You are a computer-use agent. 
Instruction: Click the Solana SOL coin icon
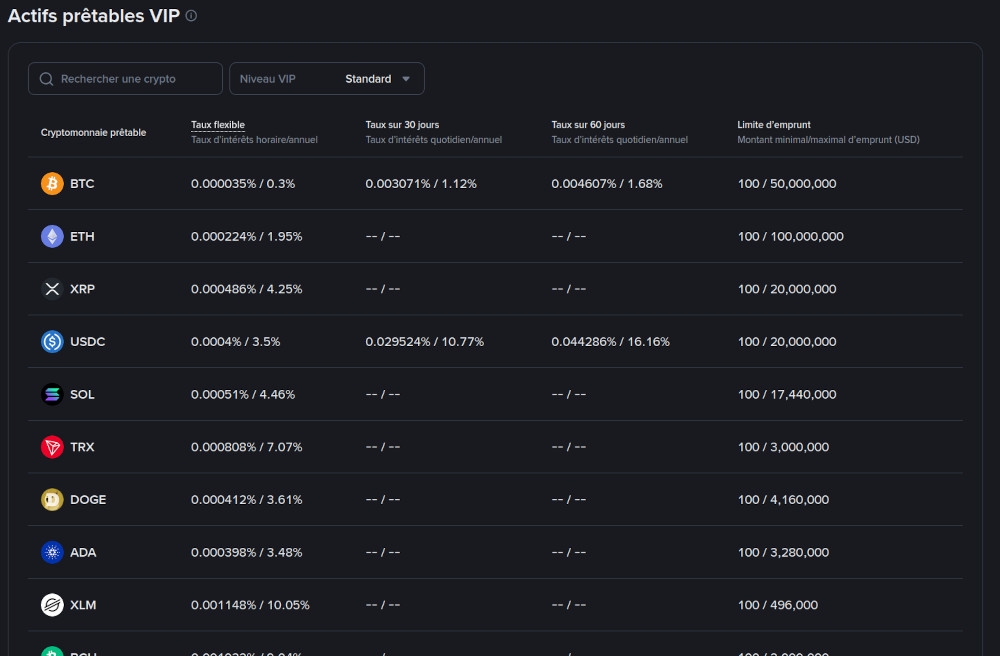[52, 395]
